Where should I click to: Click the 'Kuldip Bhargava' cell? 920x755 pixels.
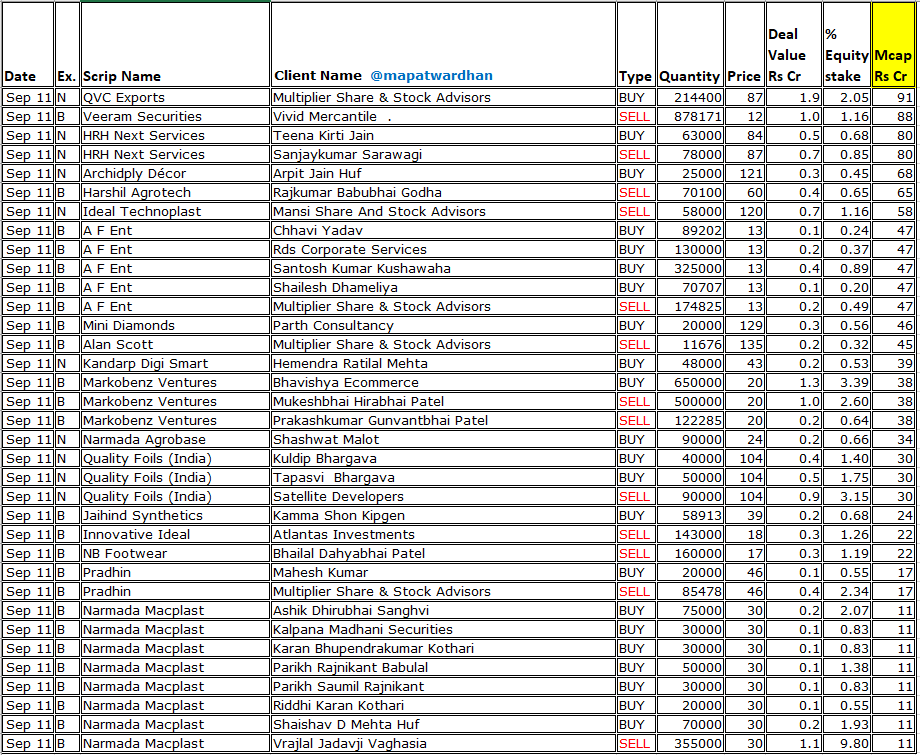tap(443, 458)
